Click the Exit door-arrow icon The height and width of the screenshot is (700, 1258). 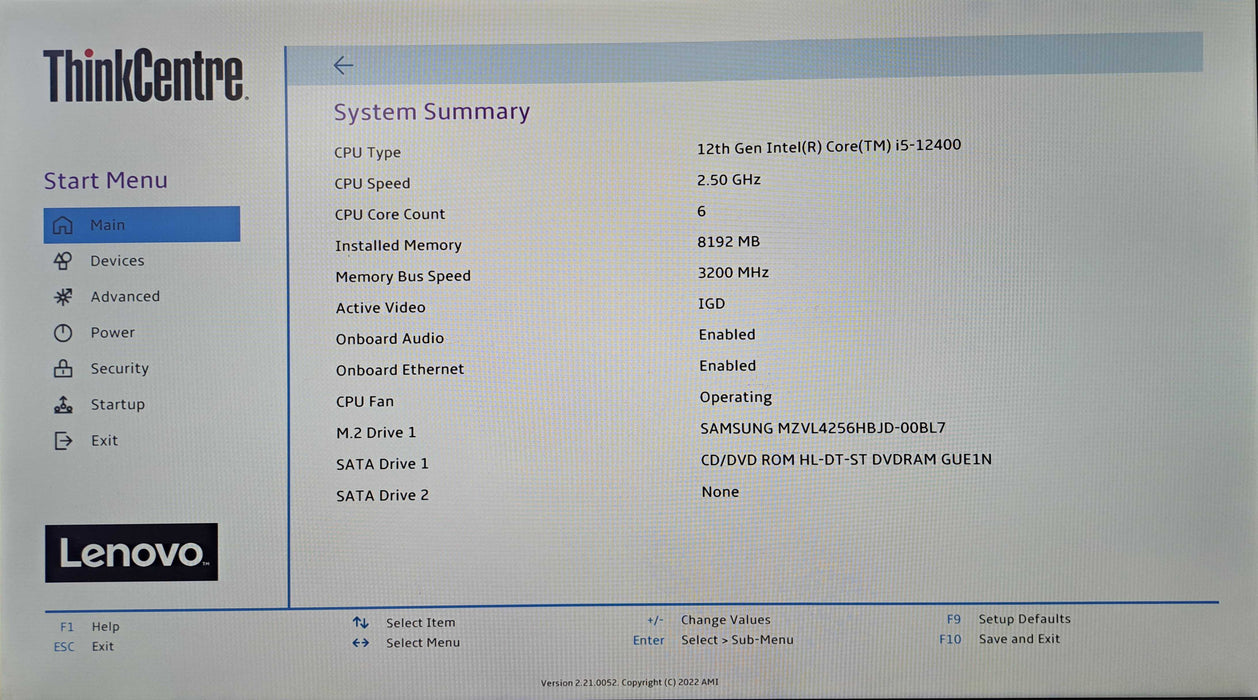[63, 440]
